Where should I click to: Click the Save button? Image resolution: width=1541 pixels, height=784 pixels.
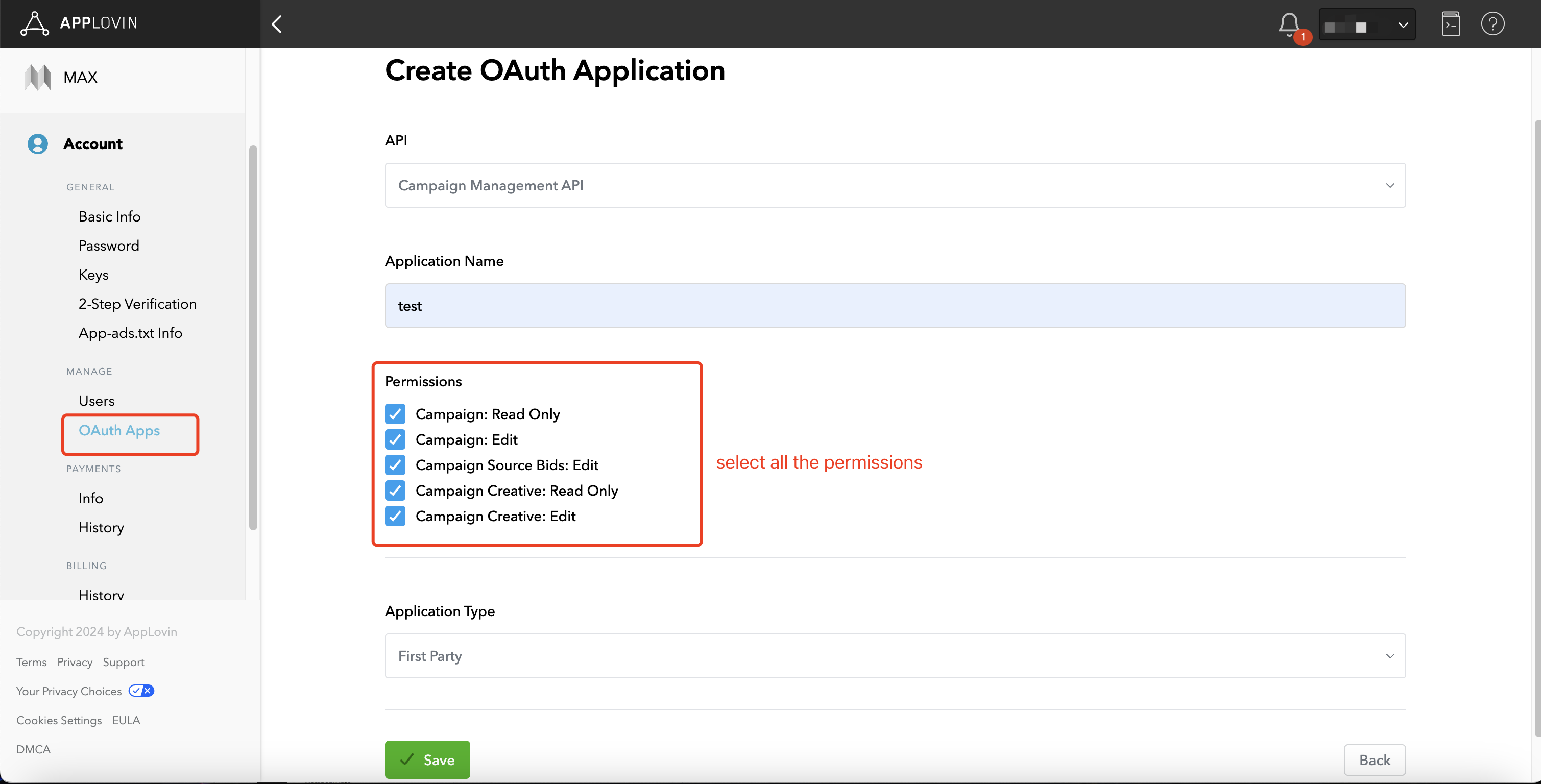(x=426, y=759)
